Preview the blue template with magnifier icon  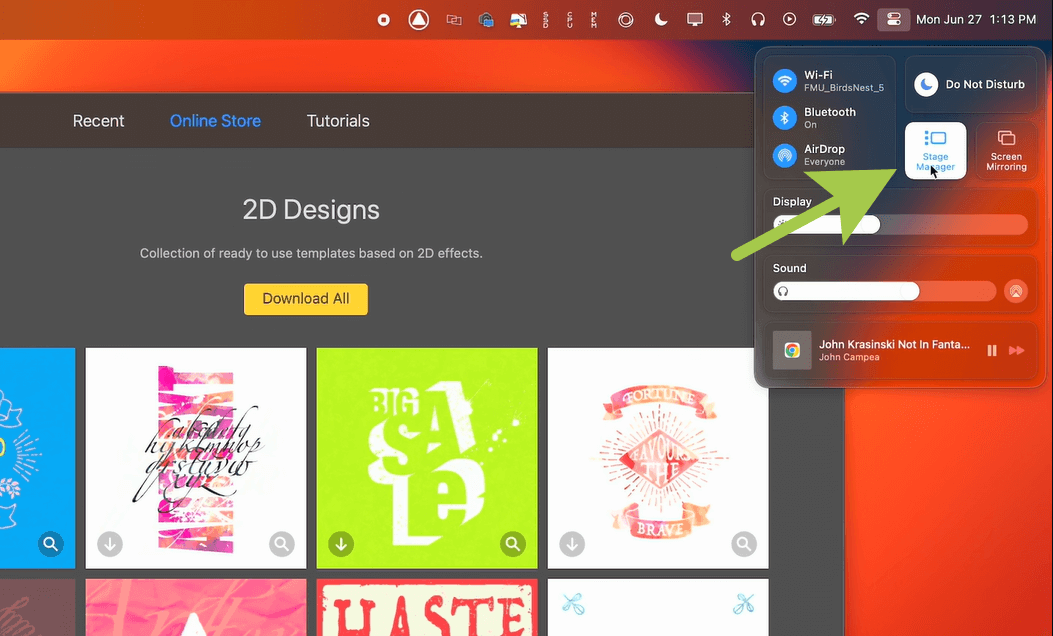[x=51, y=544]
